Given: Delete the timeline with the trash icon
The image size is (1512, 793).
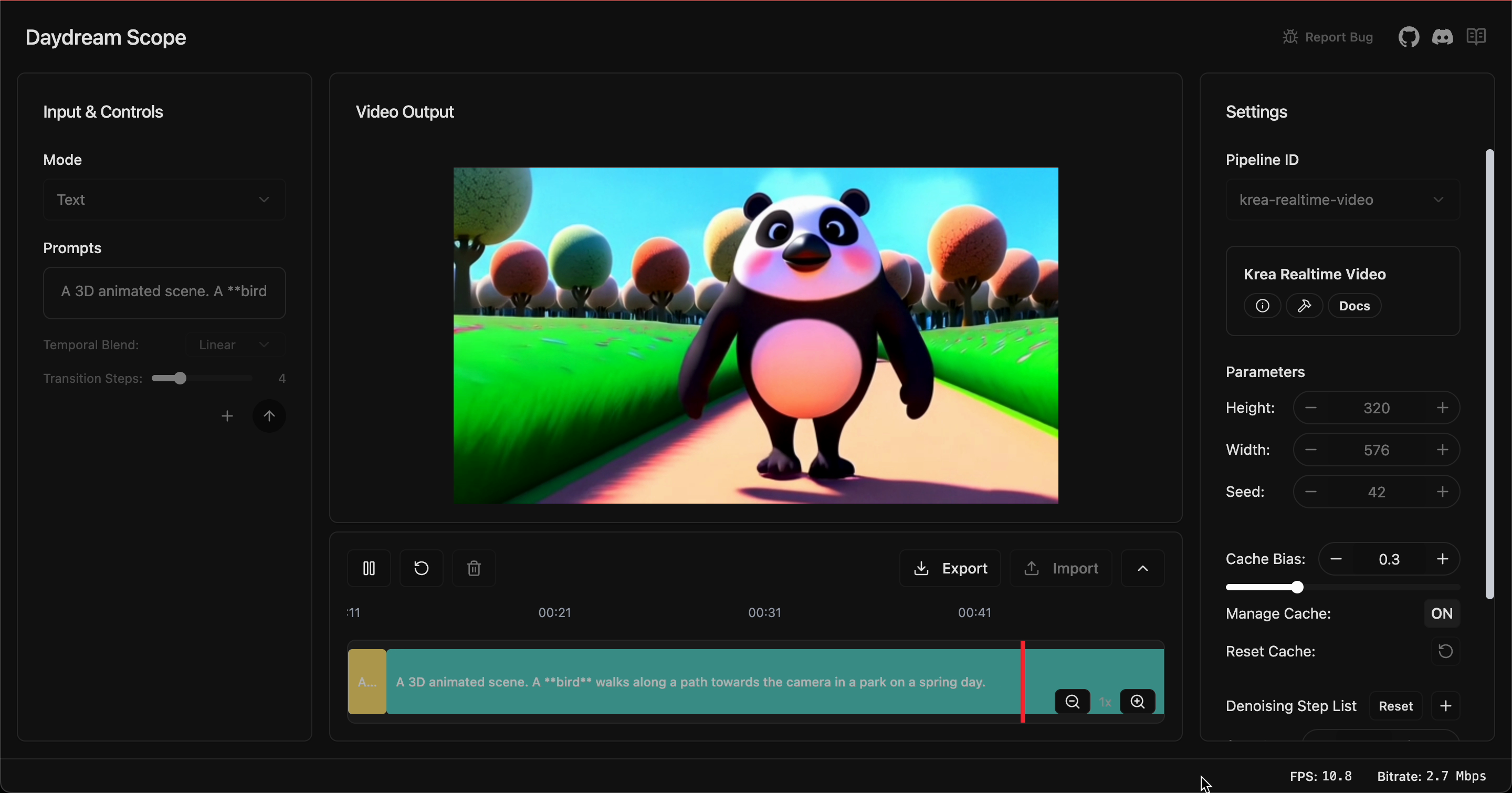Looking at the screenshot, I should [474, 568].
